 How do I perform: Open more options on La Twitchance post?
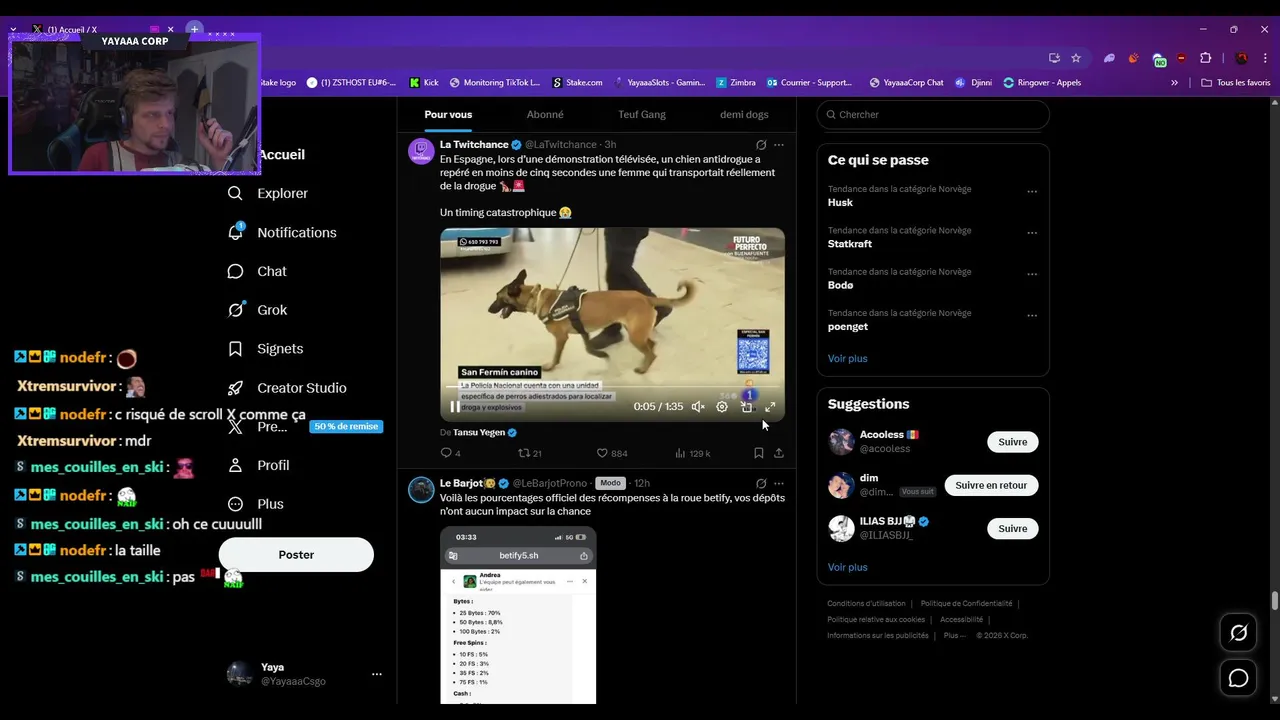779,145
